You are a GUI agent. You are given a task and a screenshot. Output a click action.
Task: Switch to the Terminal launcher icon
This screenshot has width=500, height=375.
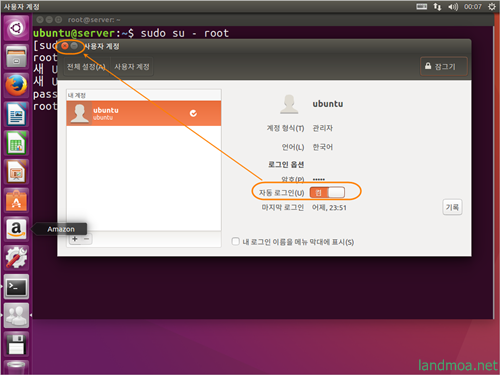(16, 287)
